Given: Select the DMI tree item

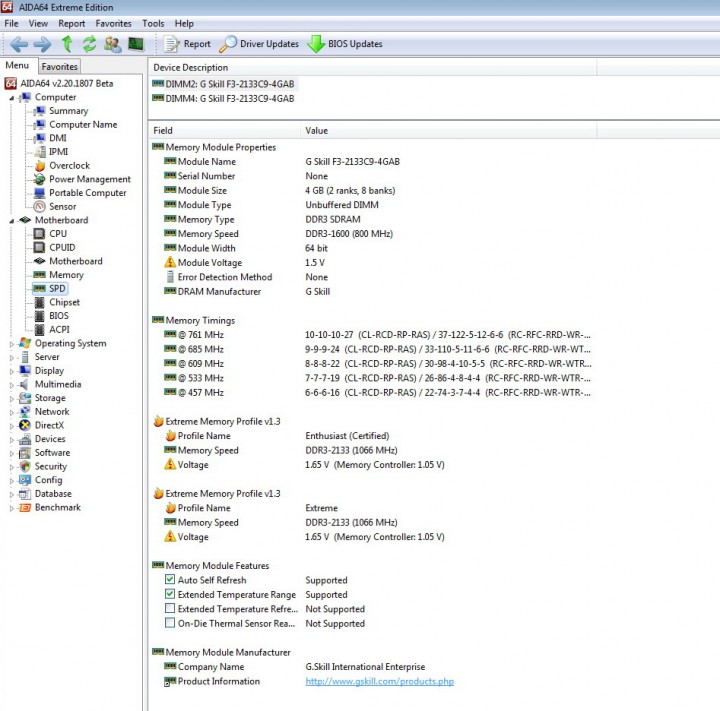Looking at the screenshot, I should pos(58,138).
